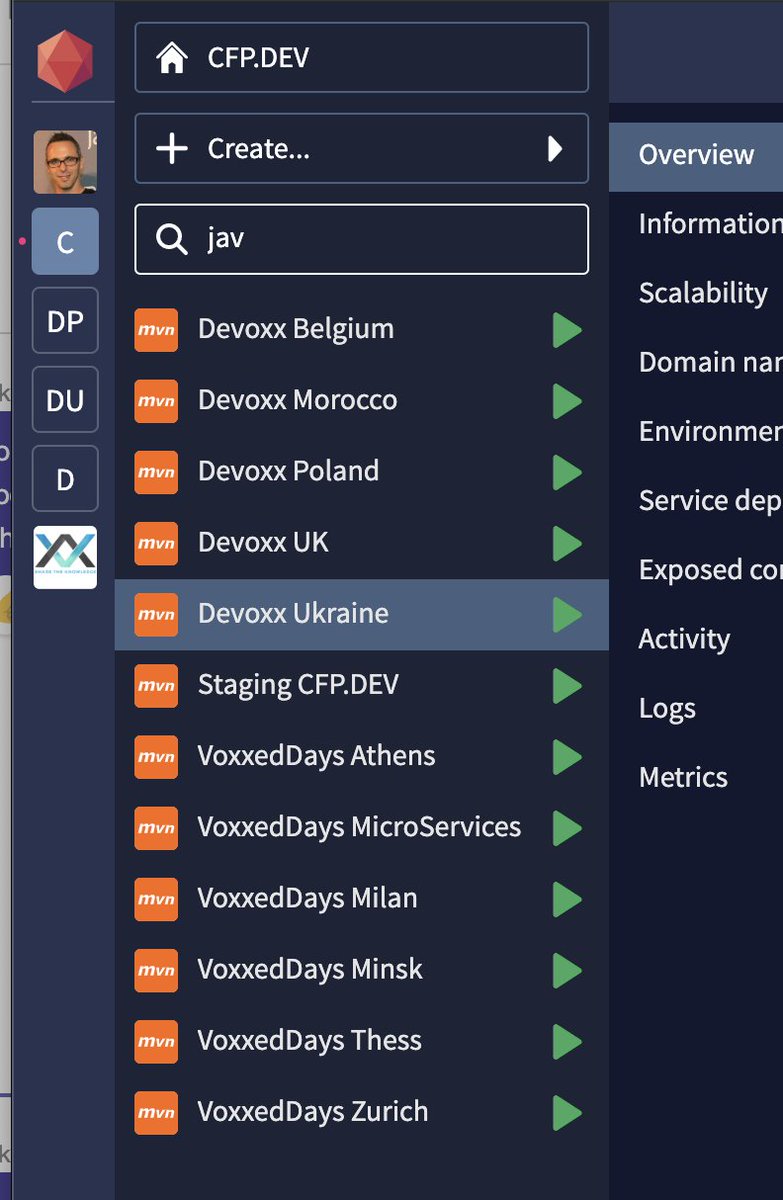Open the Devoxx Poland application
Screen dimensions: 783x1200
[x=362, y=471]
